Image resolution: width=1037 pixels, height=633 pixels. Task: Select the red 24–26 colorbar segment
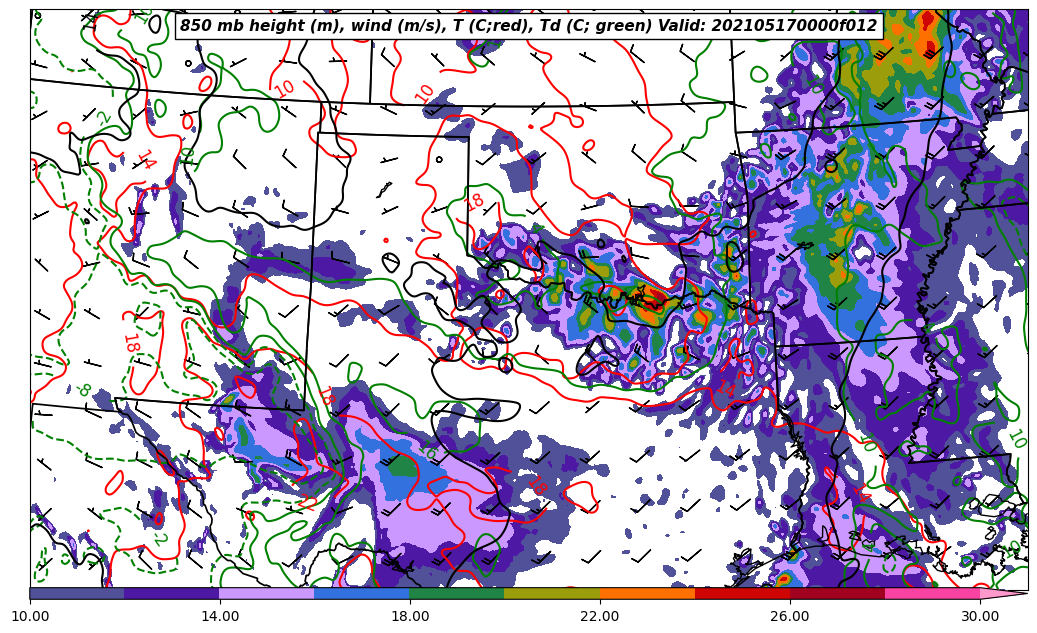point(743,593)
